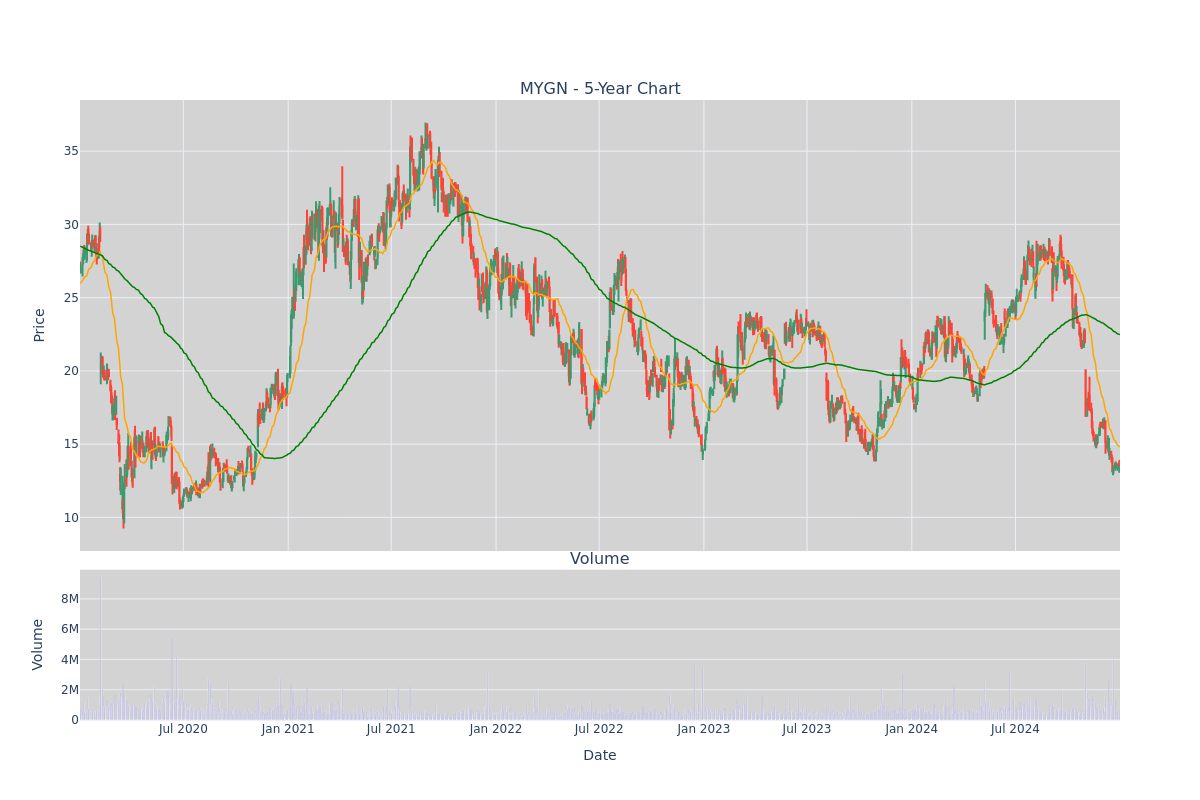Click the 'Price' y-axis label

click(x=40, y=325)
